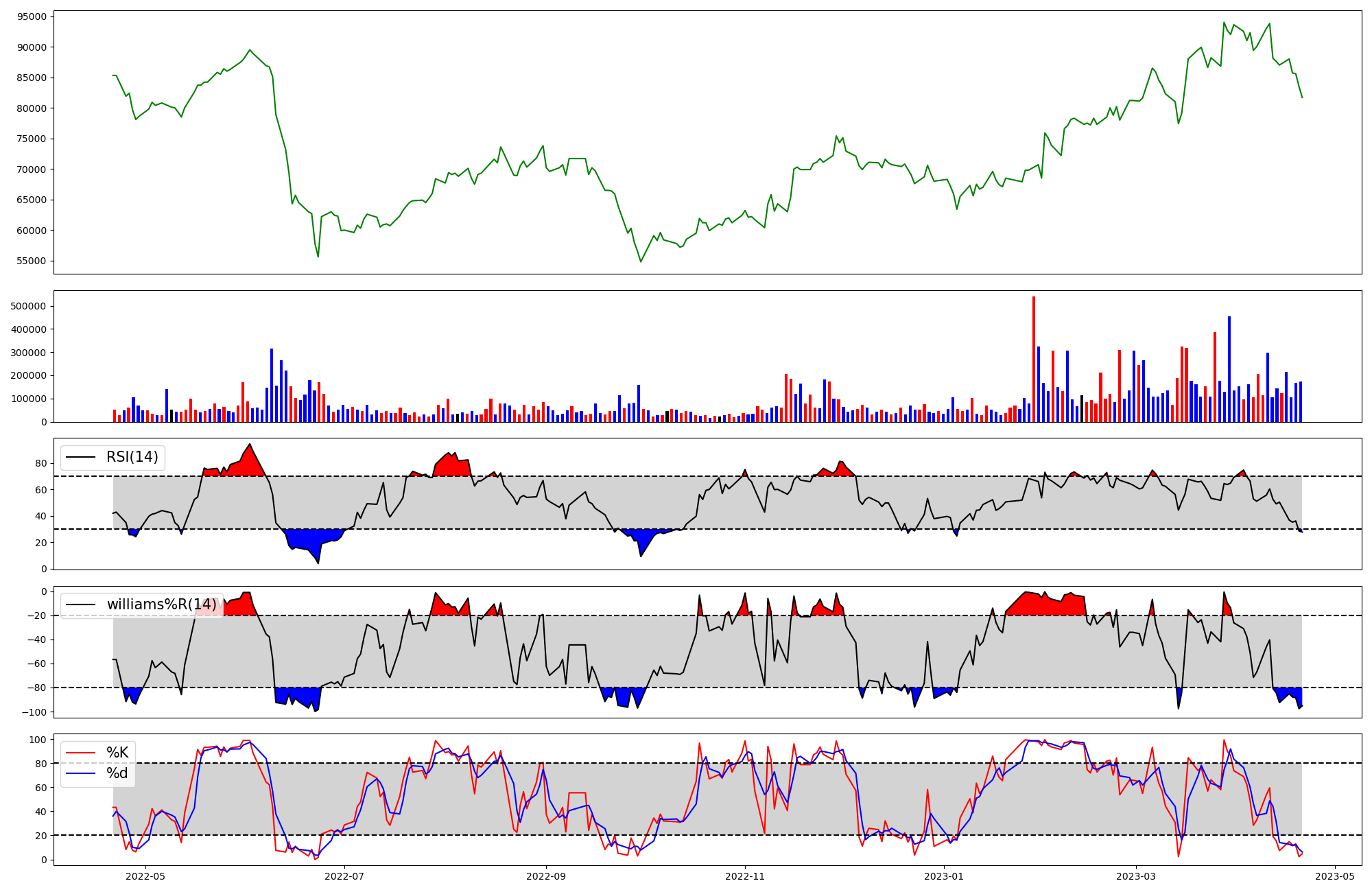The image size is (1372, 892).
Task: Click the RSI(14) legend label
Action: pos(132,457)
